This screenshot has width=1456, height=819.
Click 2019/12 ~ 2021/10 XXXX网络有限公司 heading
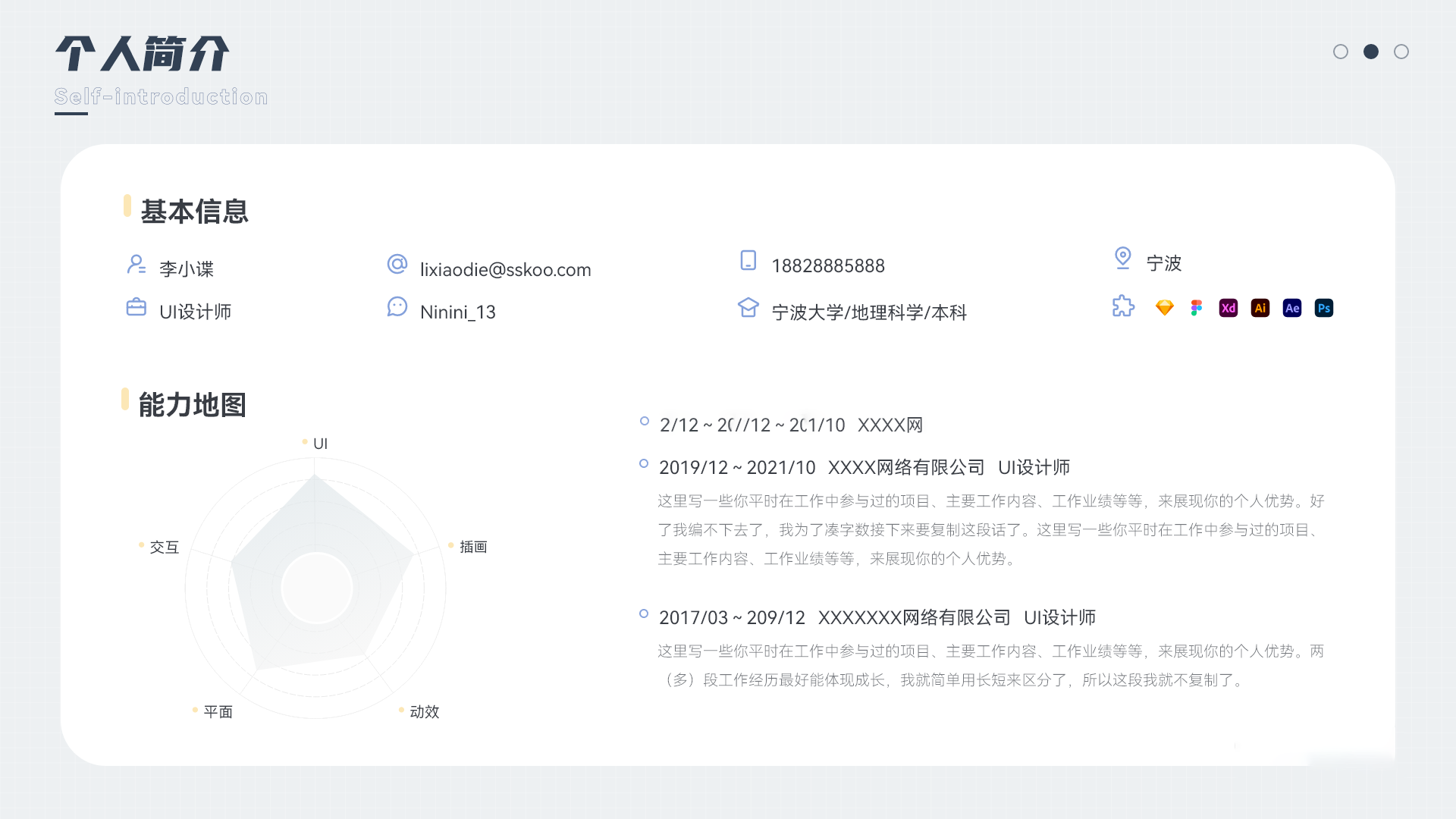pyautogui.click(x=864, y=467)
